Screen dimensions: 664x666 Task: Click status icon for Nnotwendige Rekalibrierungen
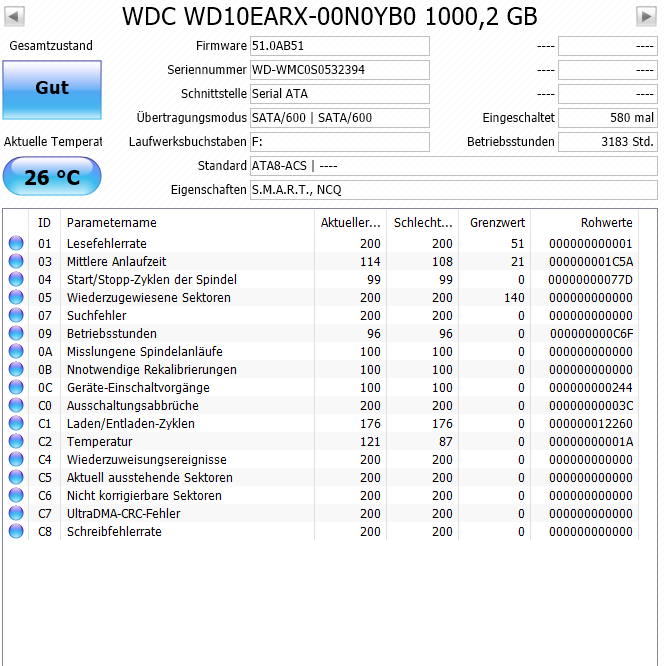[x=16, y=370]
